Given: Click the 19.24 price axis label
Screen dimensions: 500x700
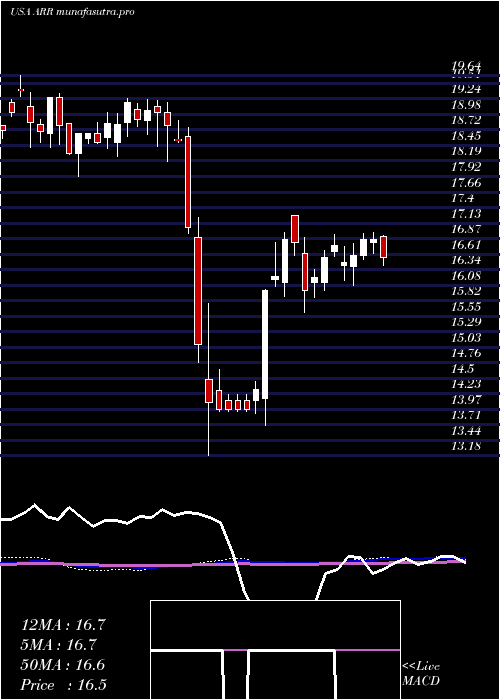Looking at the screenshot, I should 466,89.
